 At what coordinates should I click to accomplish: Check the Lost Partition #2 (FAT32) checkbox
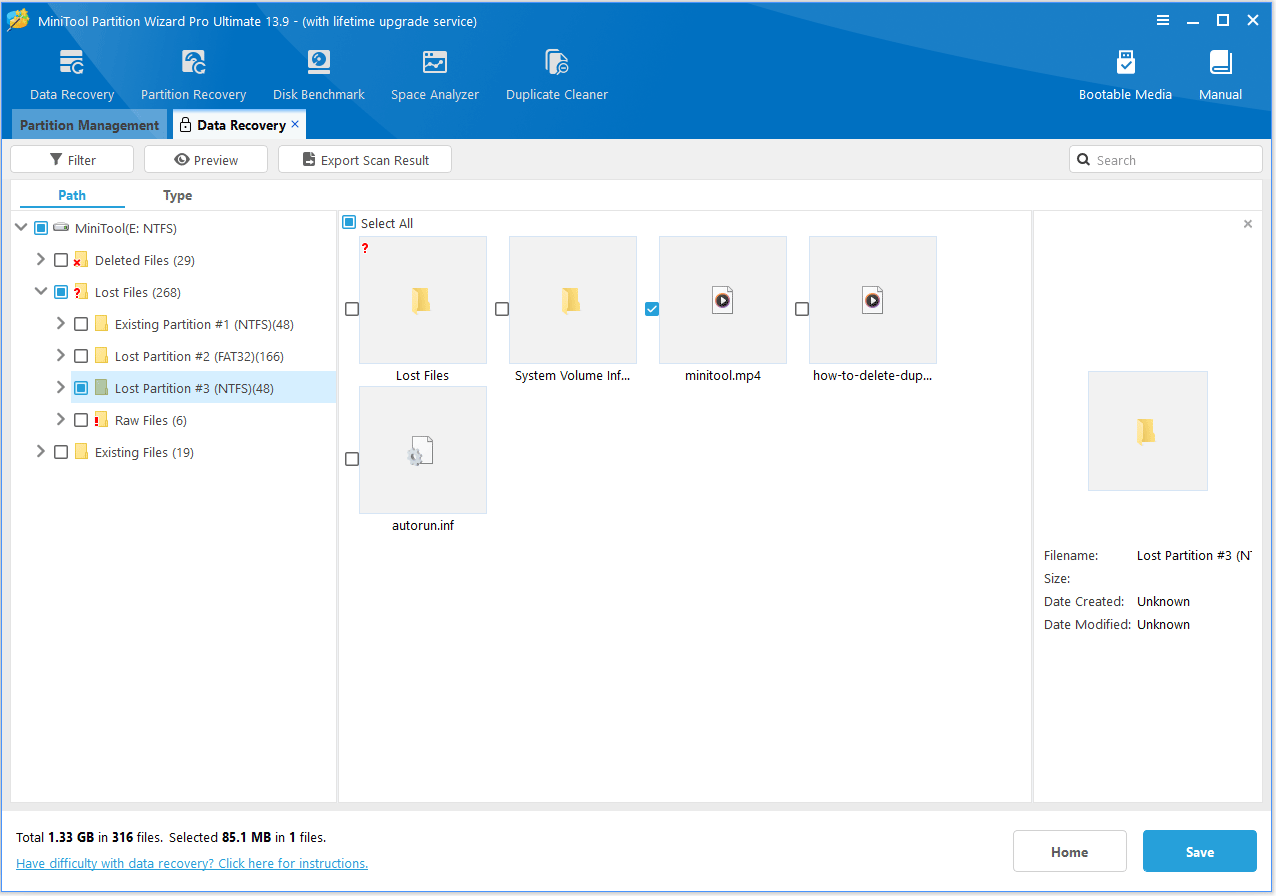point(81,356)
